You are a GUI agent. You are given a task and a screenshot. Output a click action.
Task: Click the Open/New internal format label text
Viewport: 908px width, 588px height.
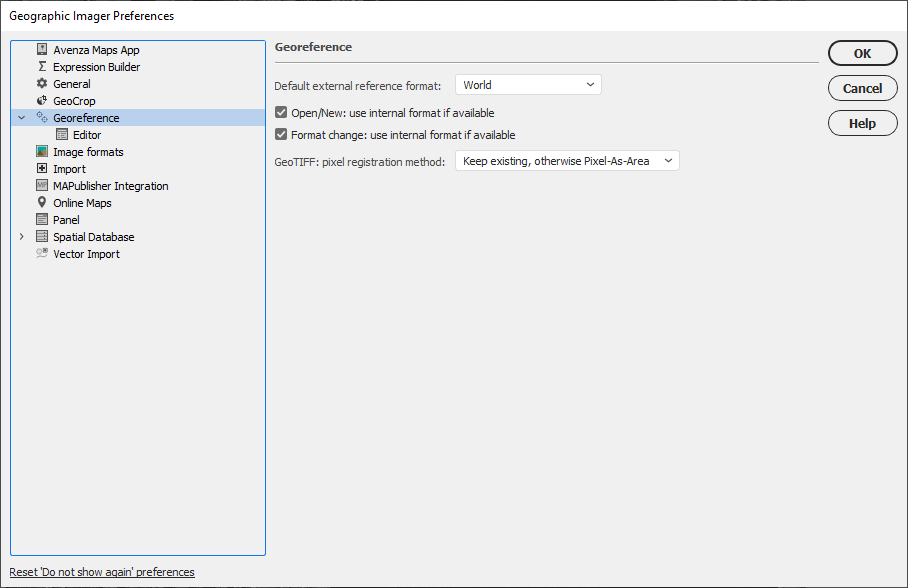point(393,113)
